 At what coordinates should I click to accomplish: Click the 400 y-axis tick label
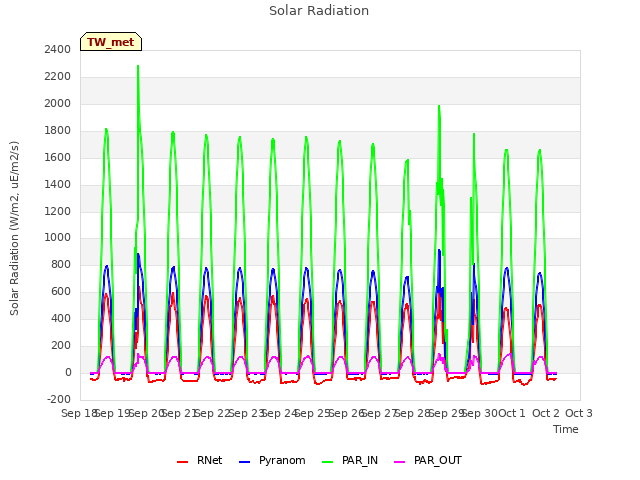pos(61,318)
